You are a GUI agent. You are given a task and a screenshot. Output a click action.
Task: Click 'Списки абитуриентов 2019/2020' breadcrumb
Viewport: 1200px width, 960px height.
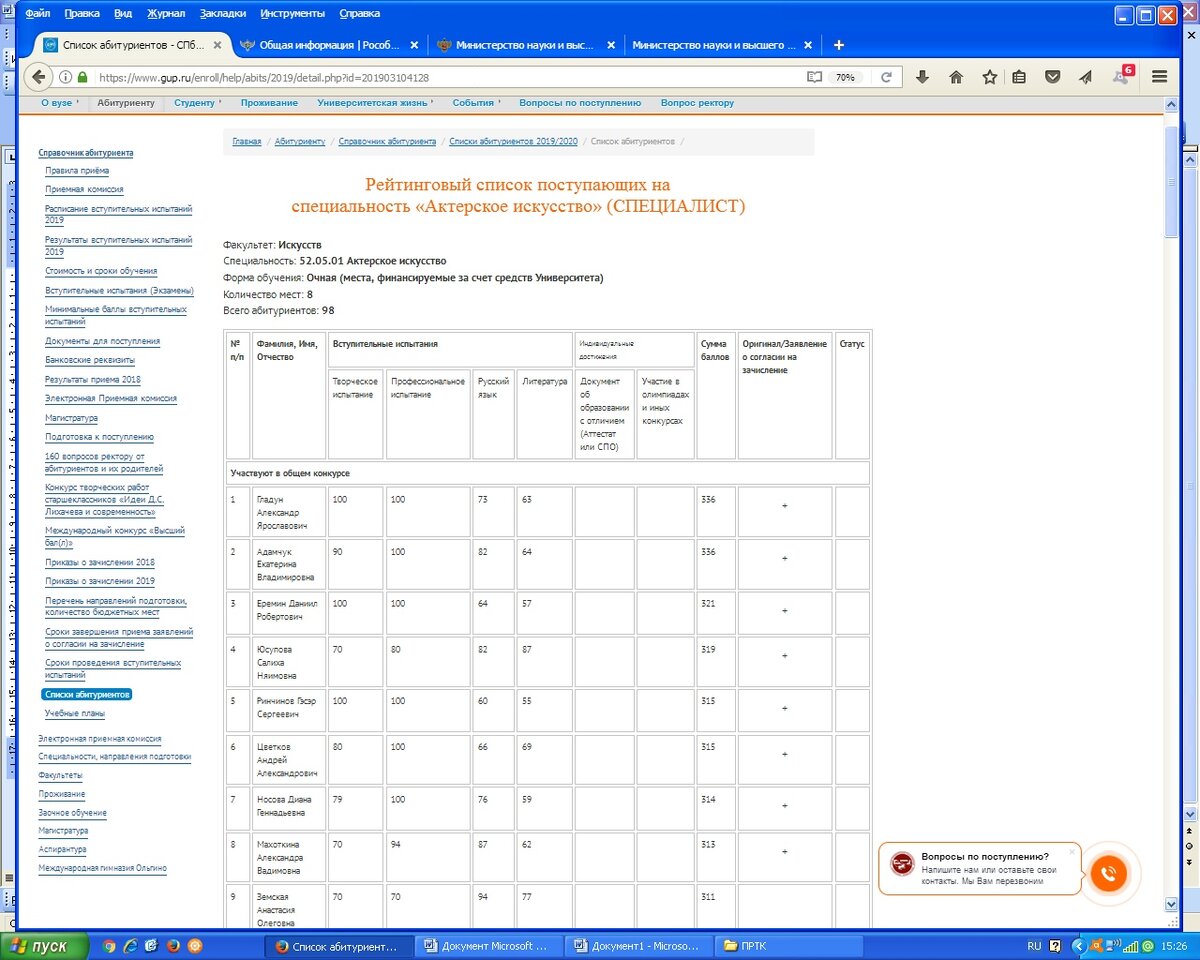tap(513, 142)
